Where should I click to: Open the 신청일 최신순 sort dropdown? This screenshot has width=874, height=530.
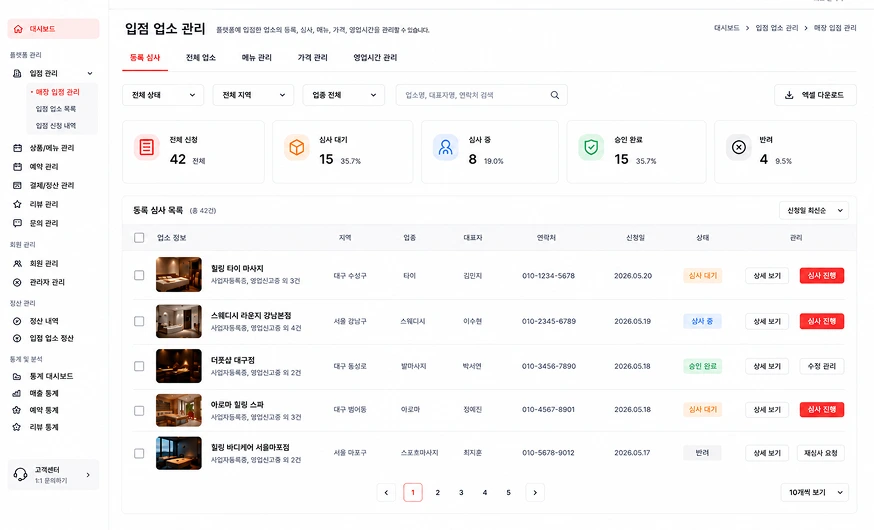point(814,211)
